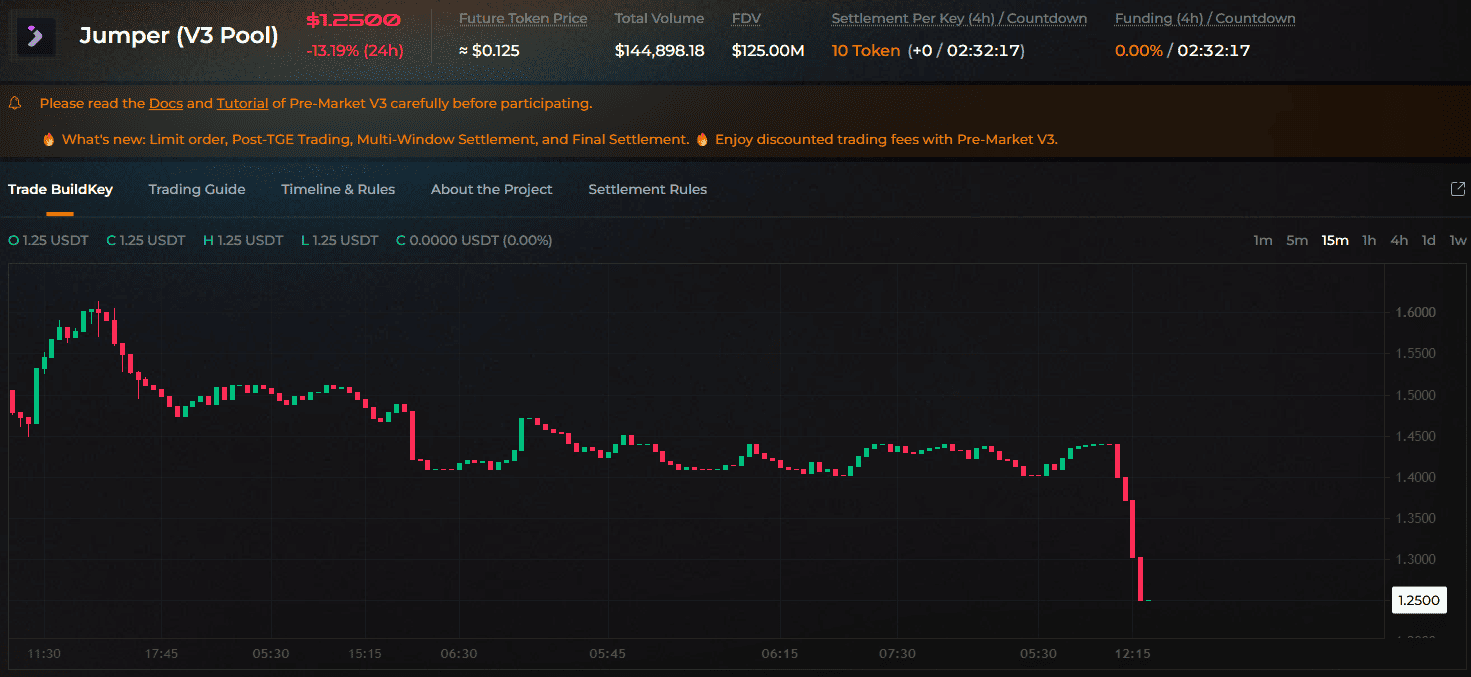This screenshot has width=1471, height=677.
Task: Open About the Project tab
Action: coord(491,189)
